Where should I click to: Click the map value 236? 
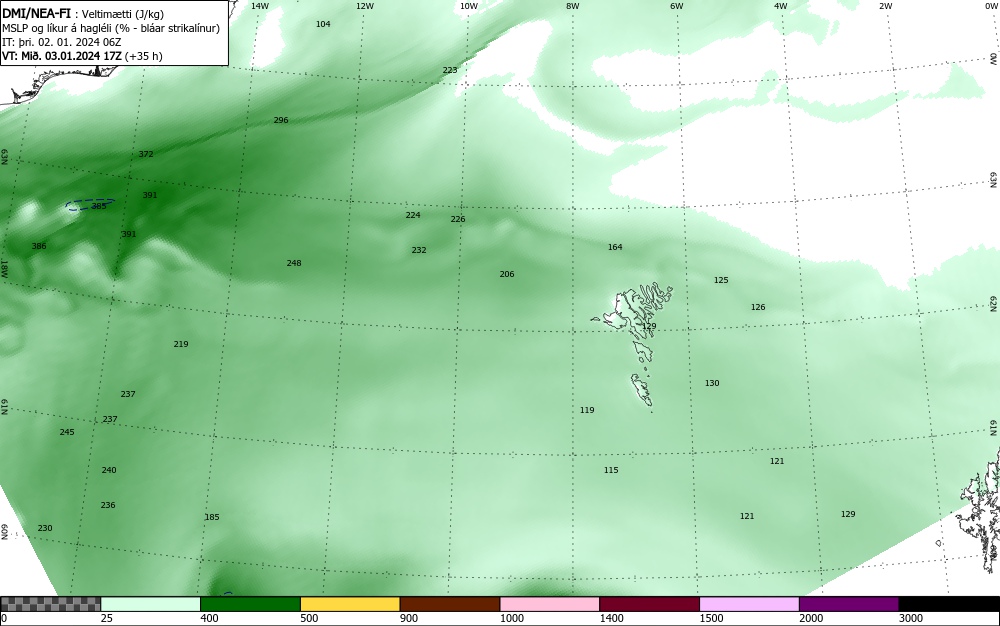pos(108,506)
